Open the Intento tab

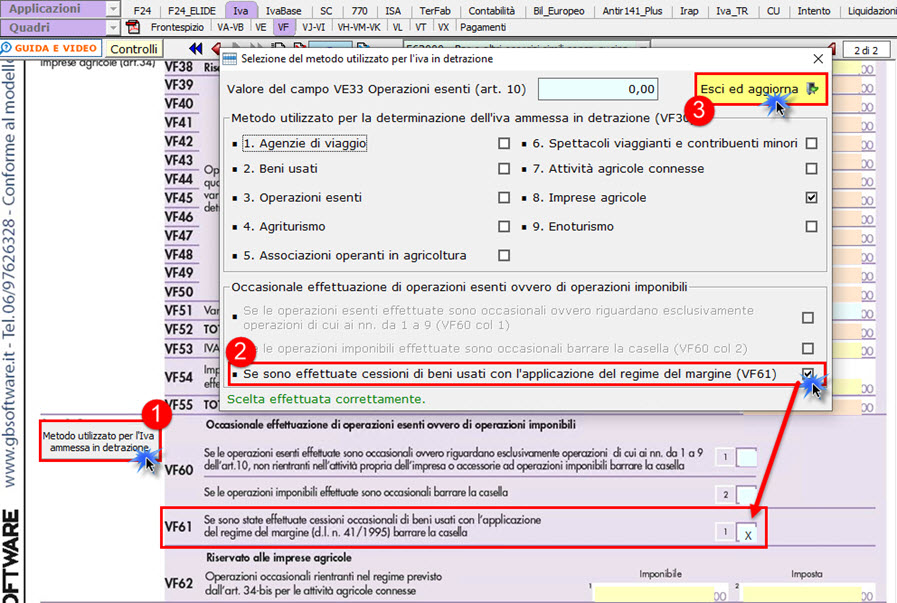[x=813, y=11]
